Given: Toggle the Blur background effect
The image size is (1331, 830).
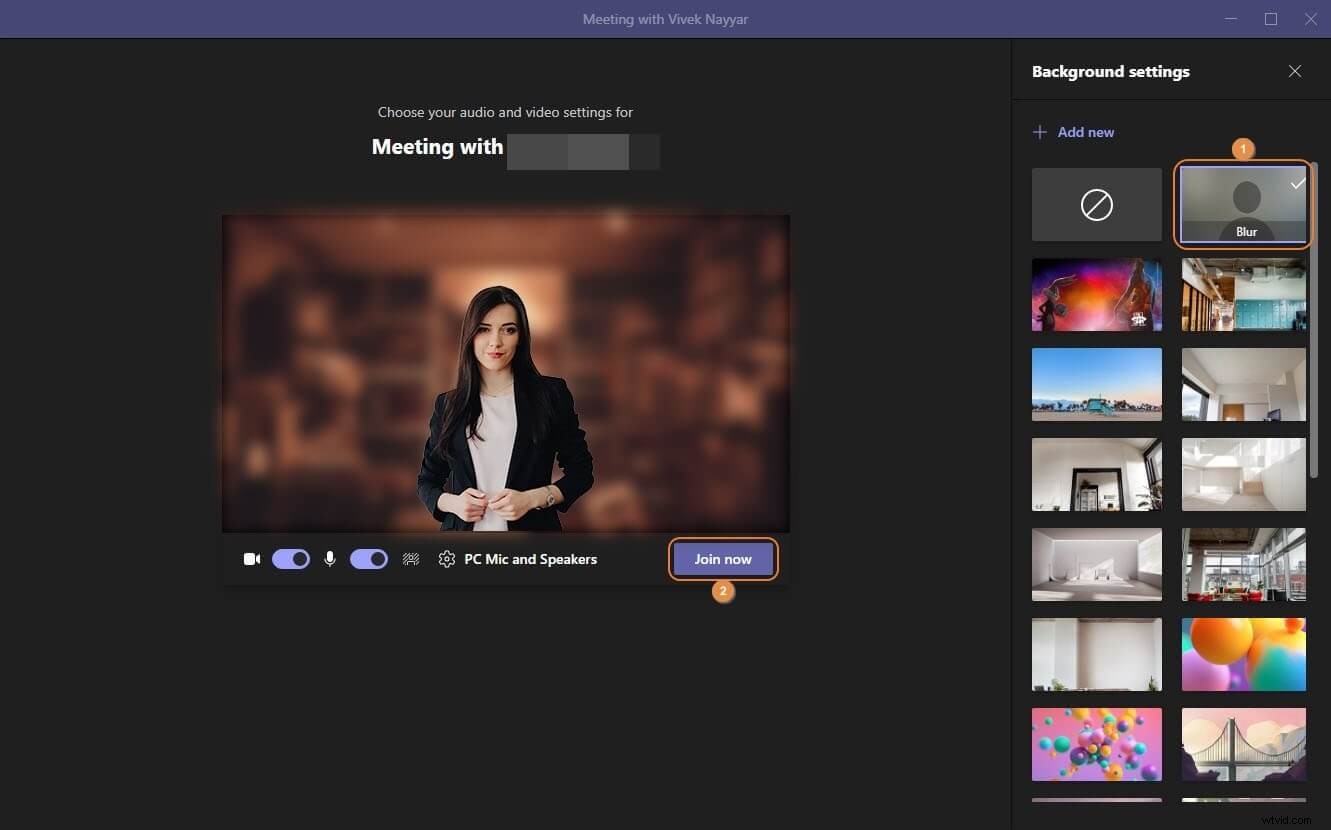Looking at the screenshot, I should (x=1243, y=205).
